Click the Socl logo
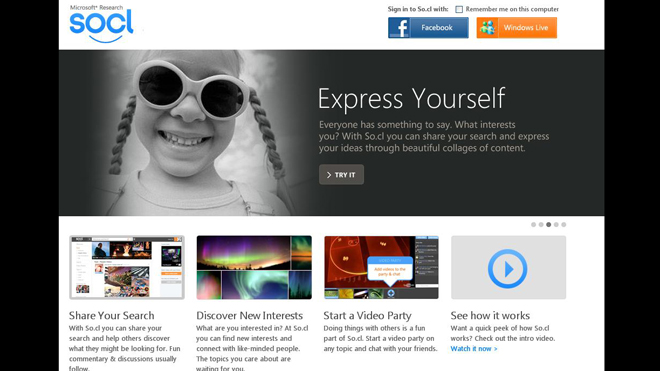 101,24
